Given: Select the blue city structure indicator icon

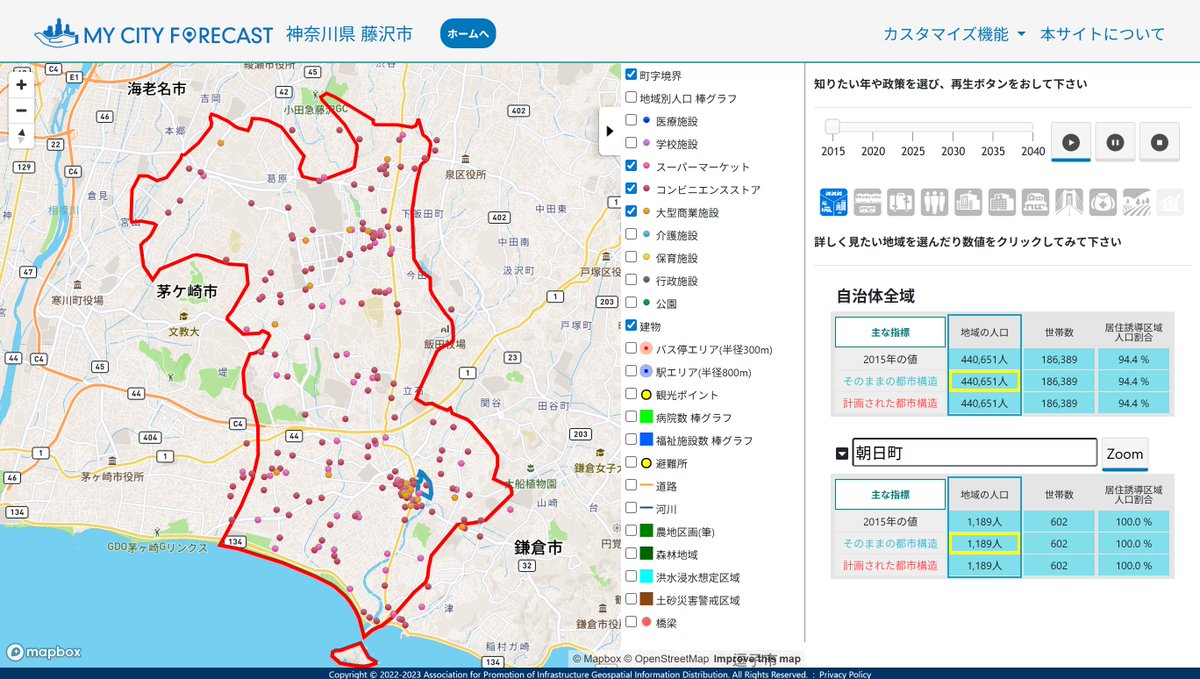Looking at the screenshot, I should (834, 202).
